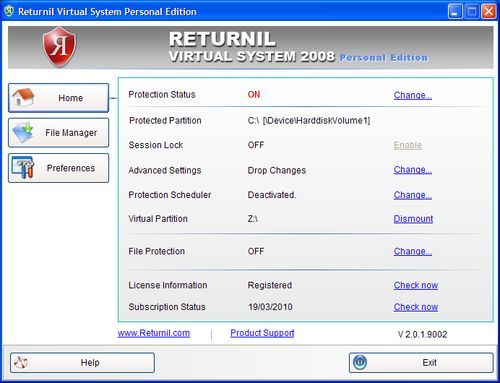The image size is (500, 383).
Task: Click the Help button's red swirl icon
Action: tap(21, 362)
